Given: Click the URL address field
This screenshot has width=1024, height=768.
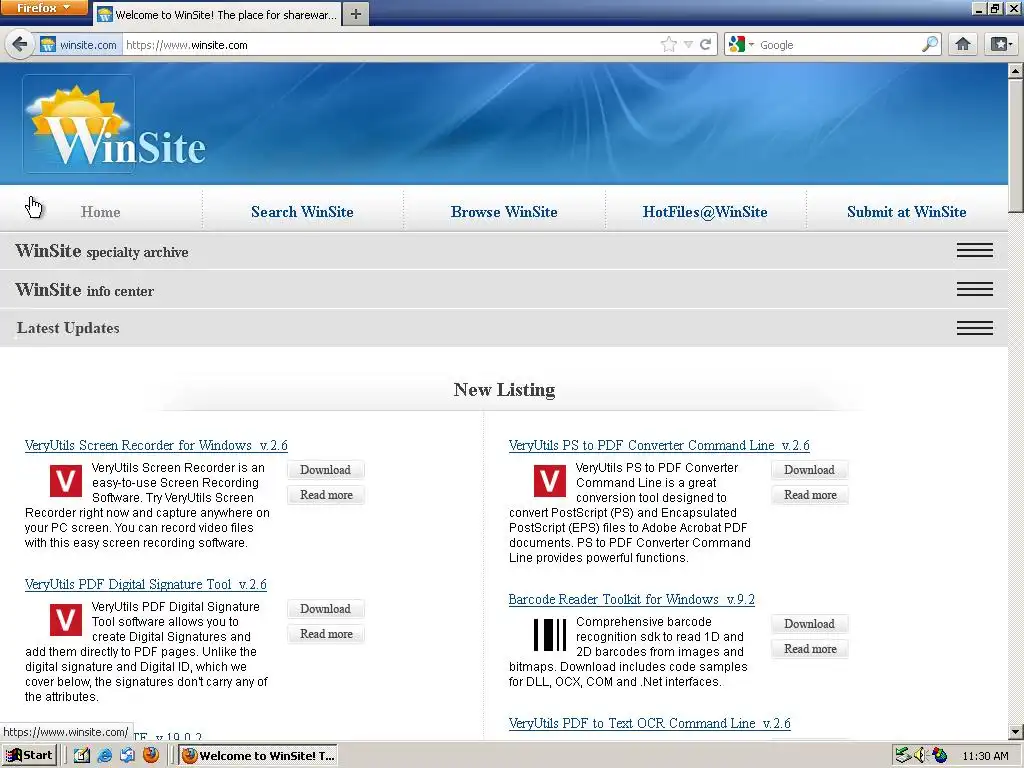Looking at the screenshot, I should (x=391, y=44).
